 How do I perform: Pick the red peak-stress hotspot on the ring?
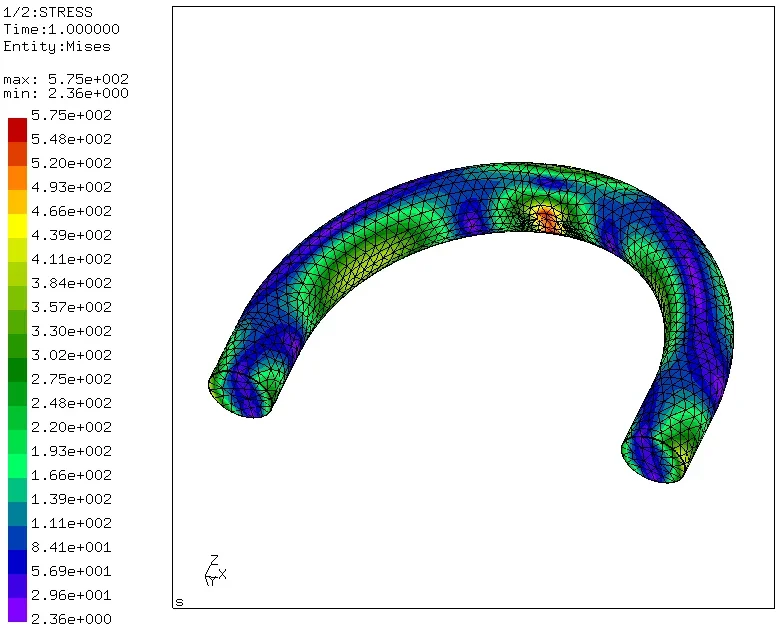coord(546,220)
